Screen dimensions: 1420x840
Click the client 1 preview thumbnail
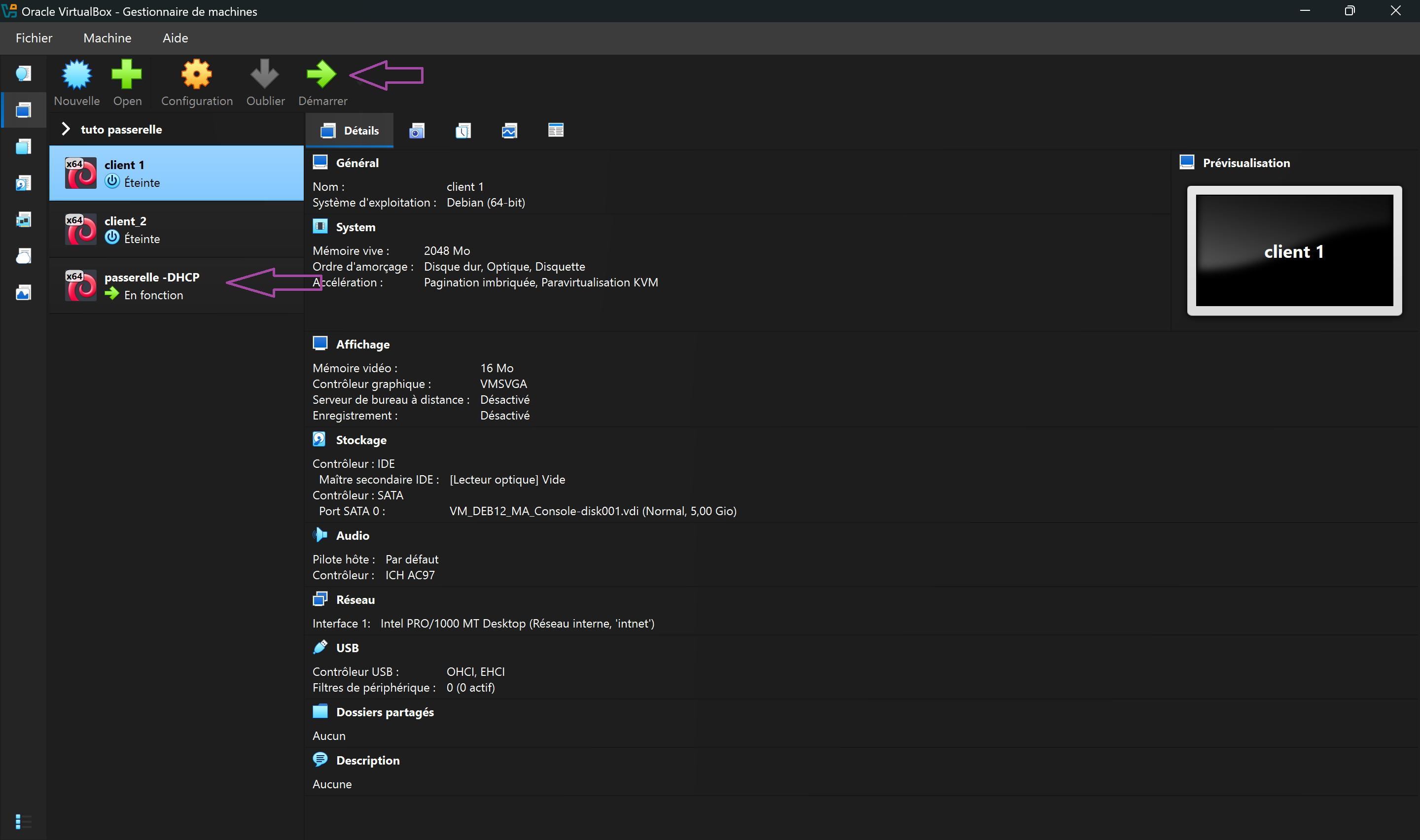pos(1294,251)
